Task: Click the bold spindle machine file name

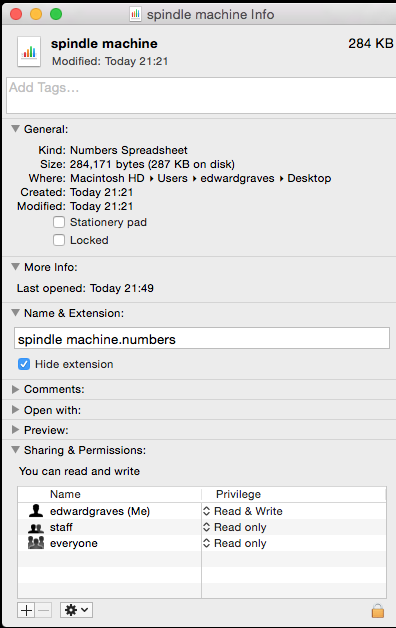Action: (104, 43)
